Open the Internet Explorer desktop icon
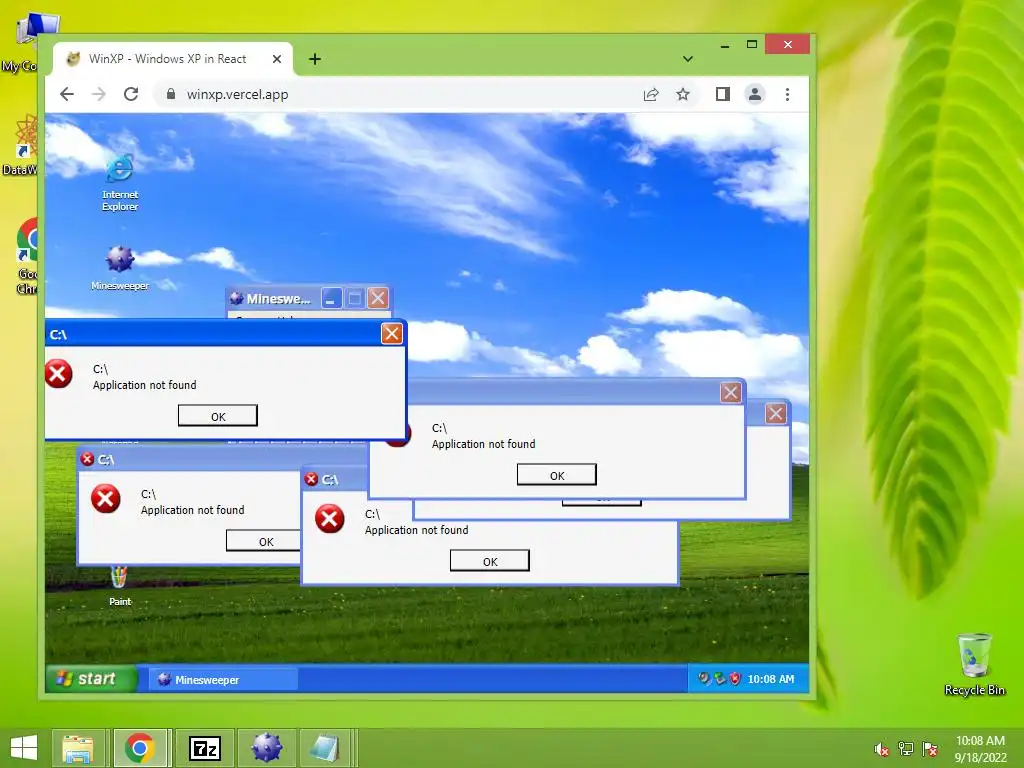This screenshot has height=768, width=1024. (120, 182)
